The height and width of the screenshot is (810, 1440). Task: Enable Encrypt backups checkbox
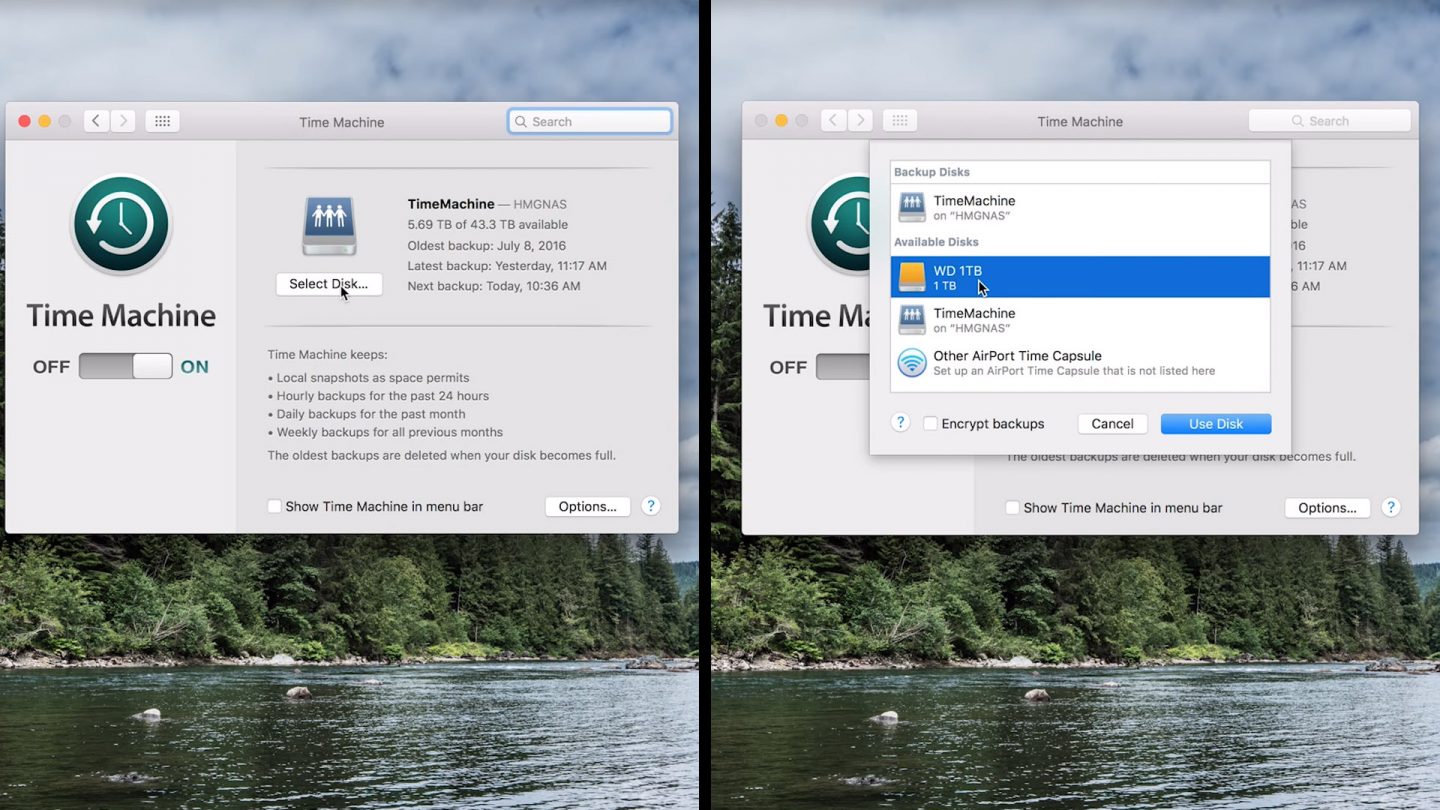(930, 423)
